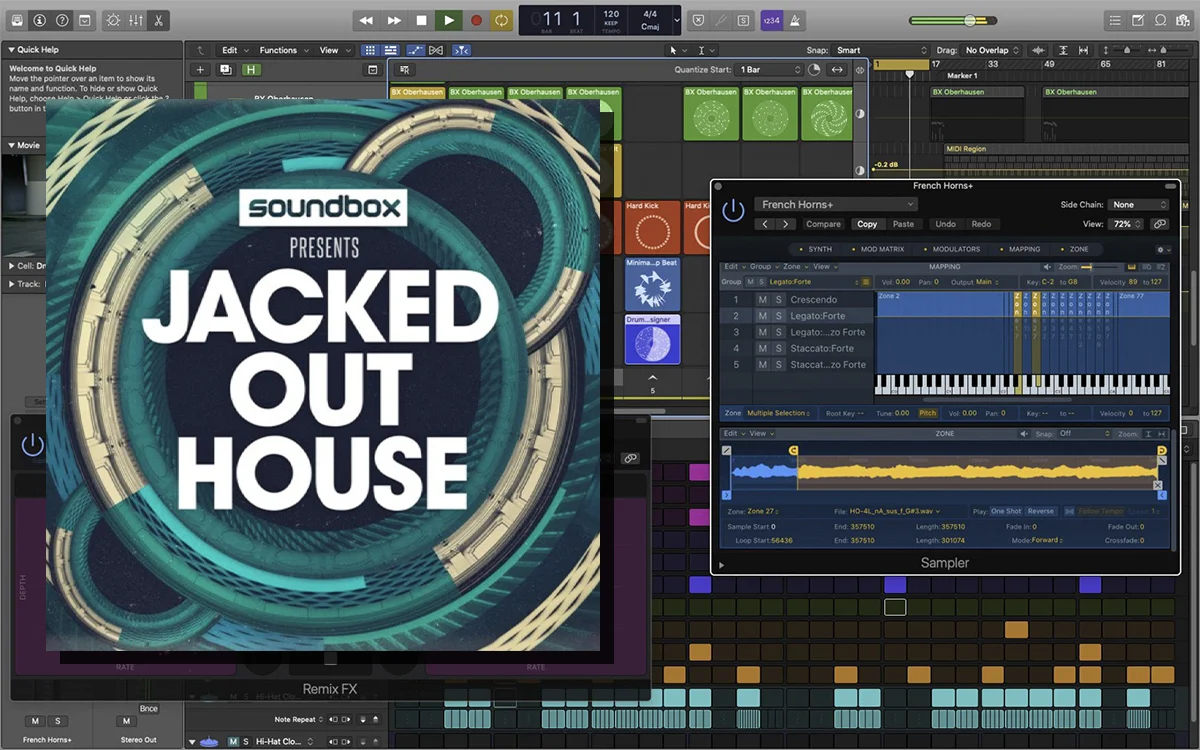Open the Smart Controls sun icon
This screenshot has height=750, width=1200.
(x=112, y=20)
